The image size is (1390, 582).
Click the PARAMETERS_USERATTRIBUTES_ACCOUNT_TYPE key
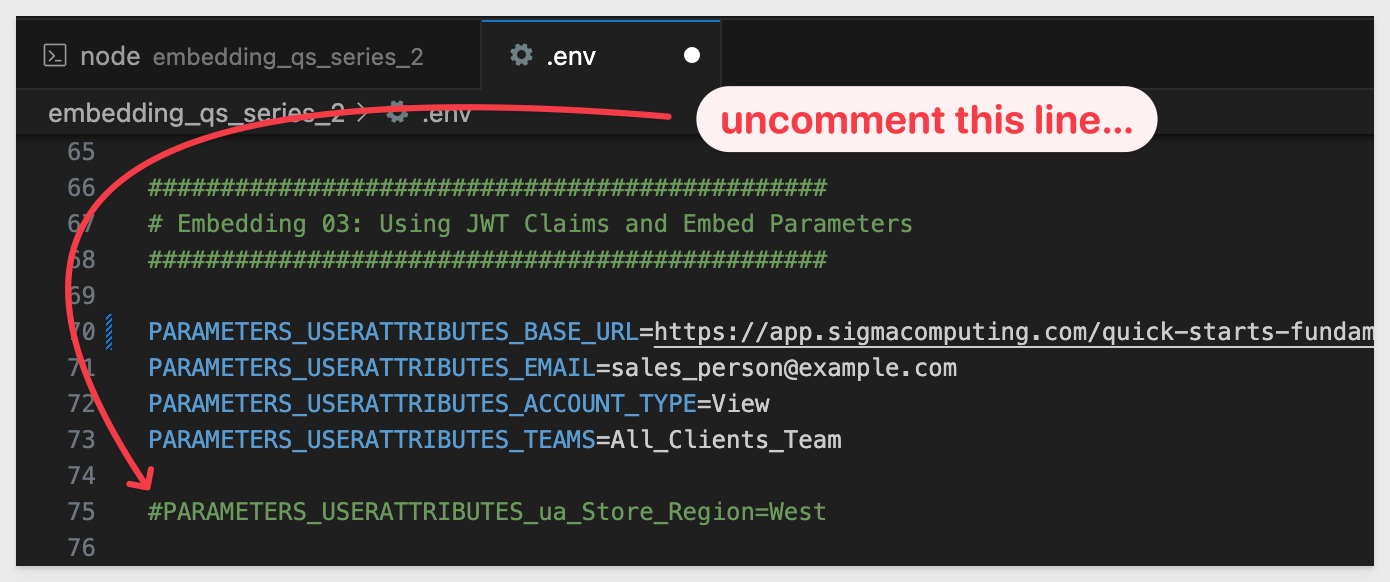click(422, 404)
